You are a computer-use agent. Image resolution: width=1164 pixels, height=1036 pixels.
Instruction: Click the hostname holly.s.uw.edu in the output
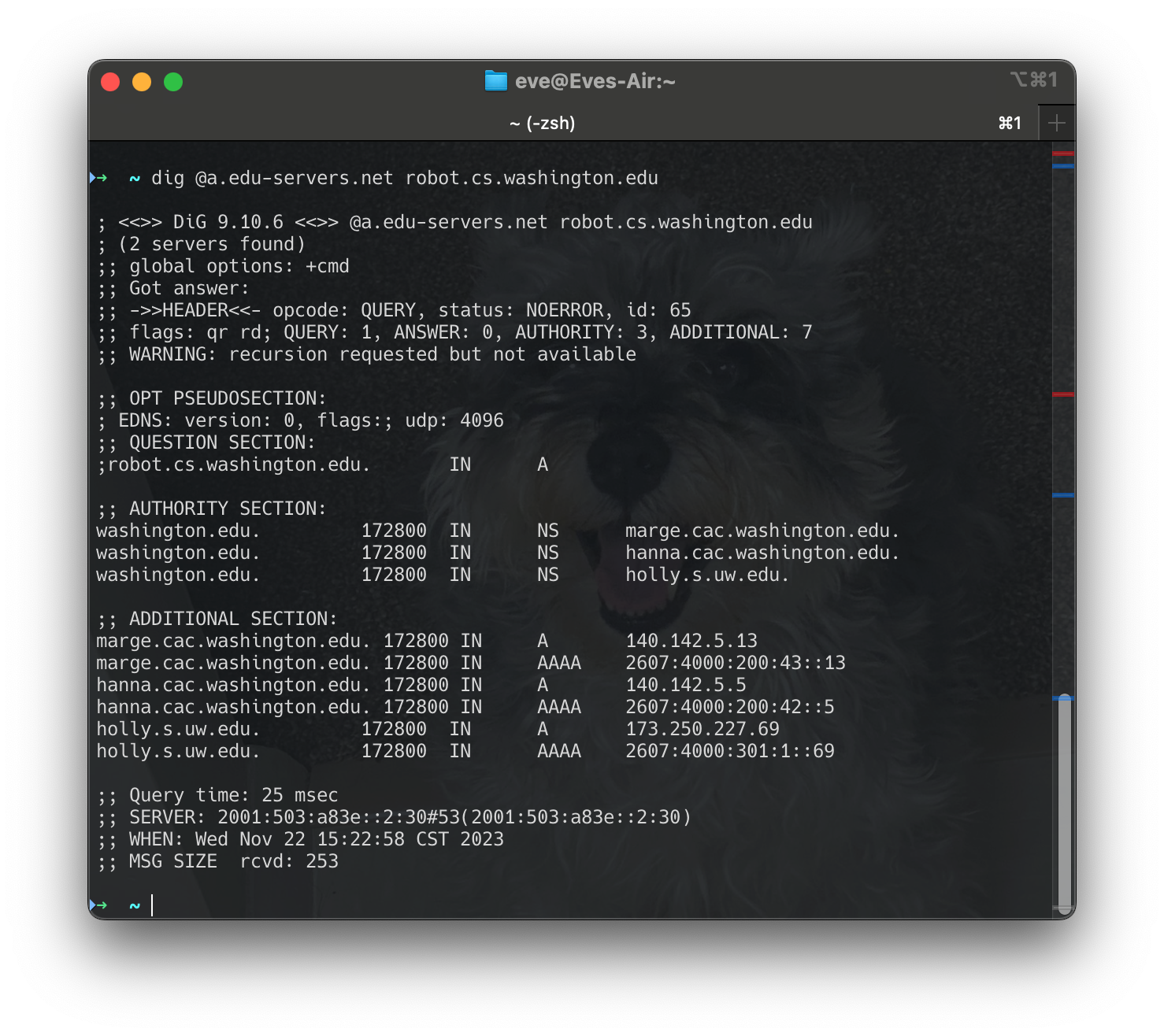(x=706, y=575)
